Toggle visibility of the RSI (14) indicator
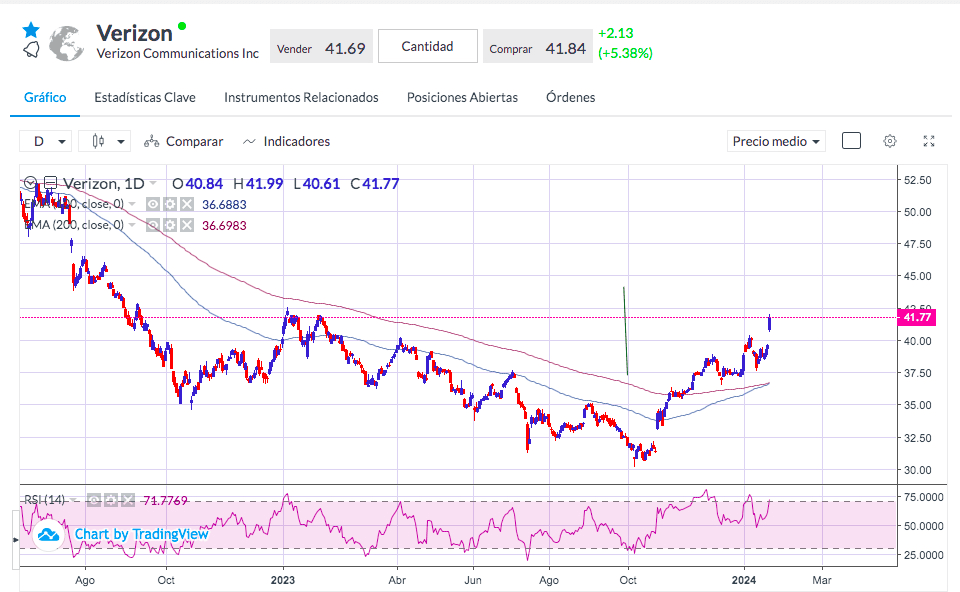This screenshot has width=960, height=592. (x=94, y=501)
